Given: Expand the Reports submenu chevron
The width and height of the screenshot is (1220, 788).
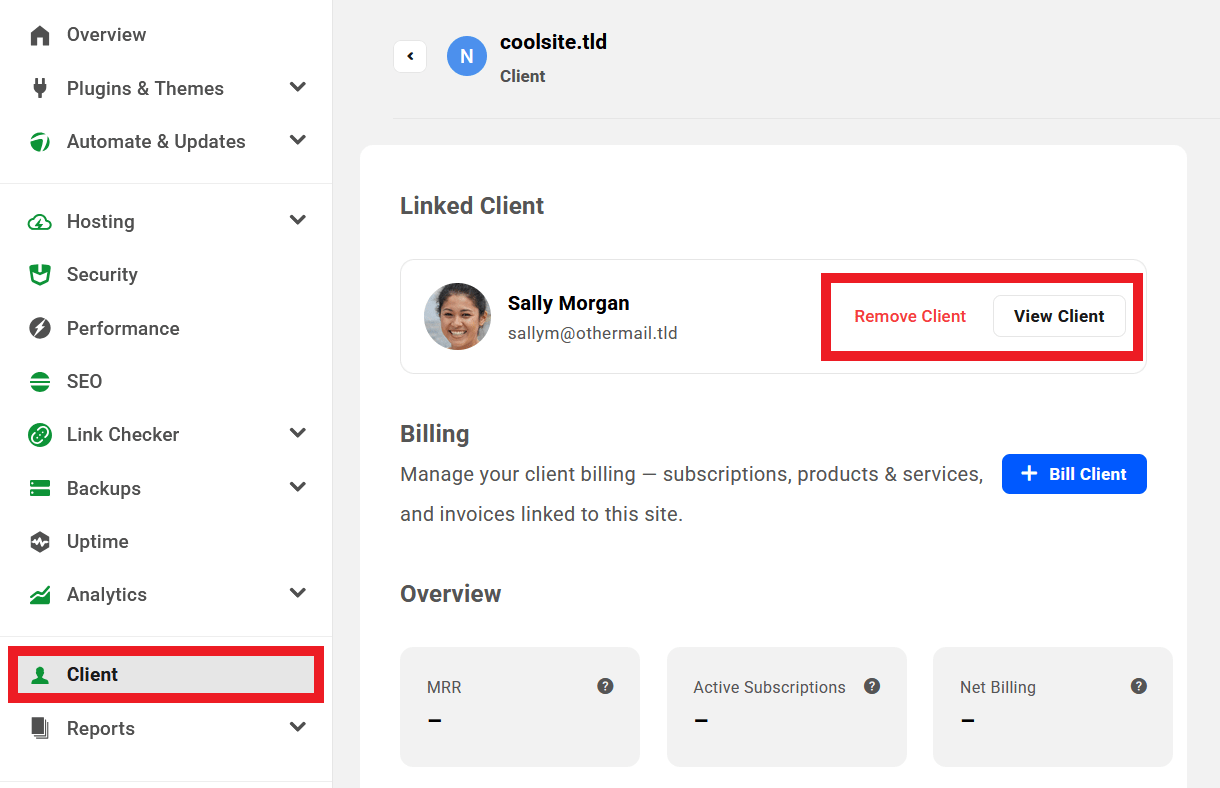Looking at the screenshot, I should pos(298,727).
